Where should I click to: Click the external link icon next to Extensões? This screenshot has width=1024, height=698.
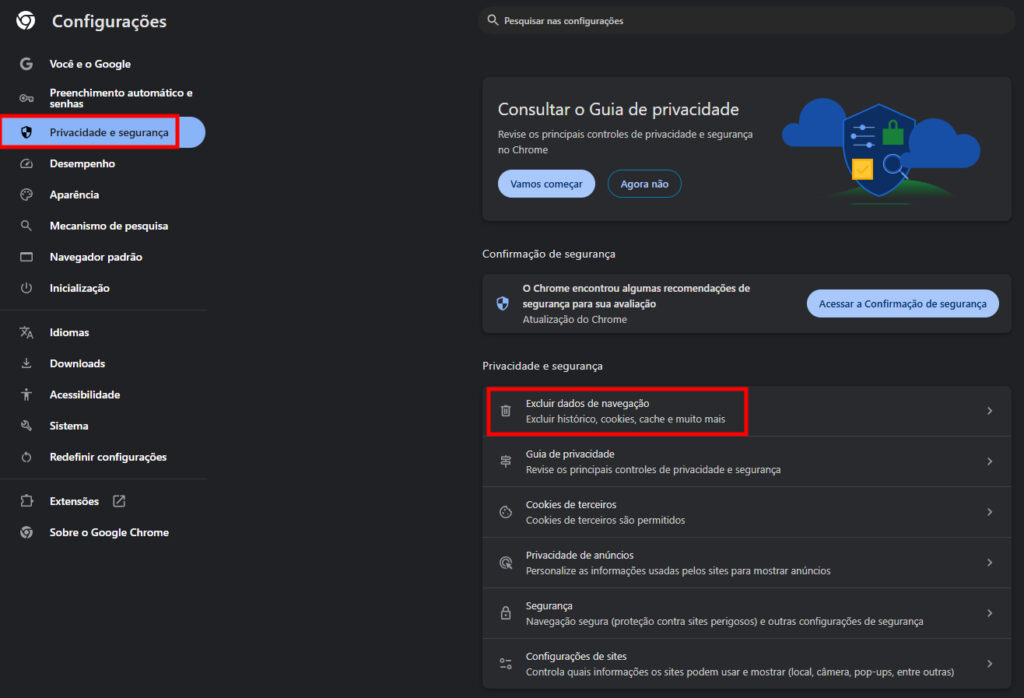[x=119, y=501]
